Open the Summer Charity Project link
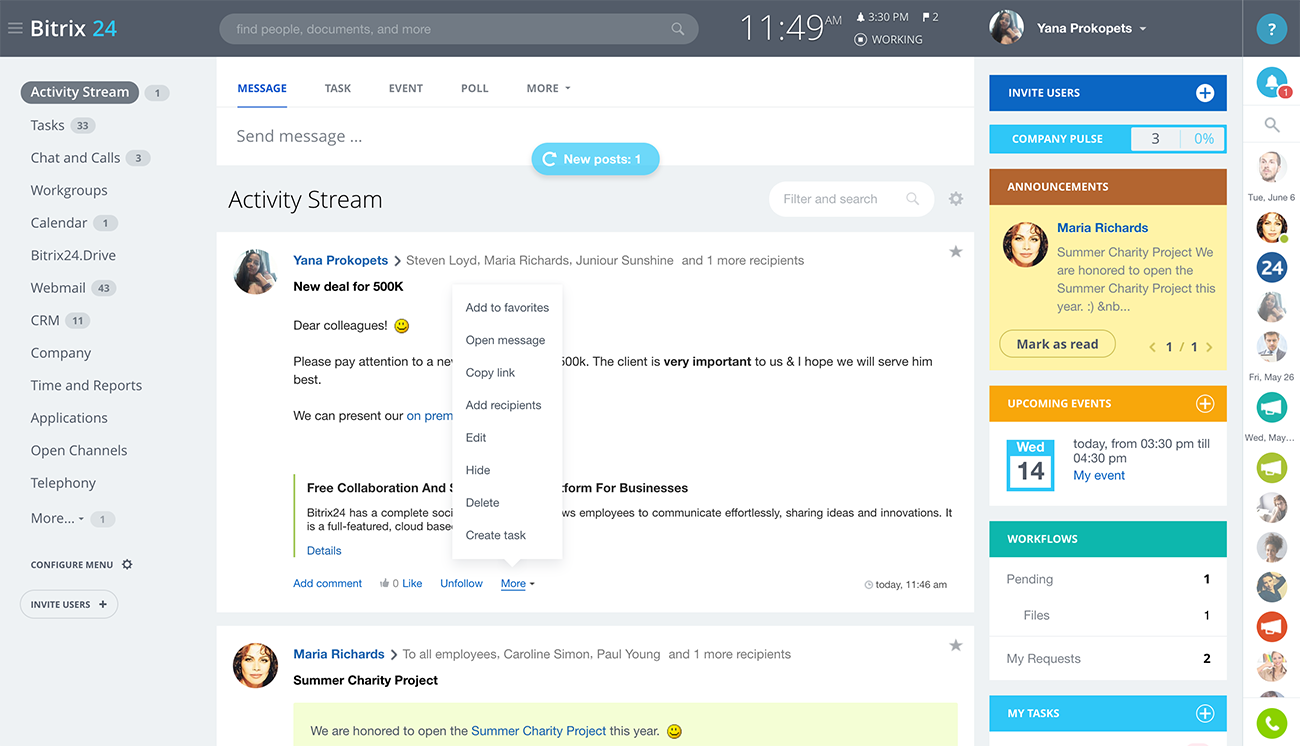Viewport: 1300px width, 746px height. [538, 730]
